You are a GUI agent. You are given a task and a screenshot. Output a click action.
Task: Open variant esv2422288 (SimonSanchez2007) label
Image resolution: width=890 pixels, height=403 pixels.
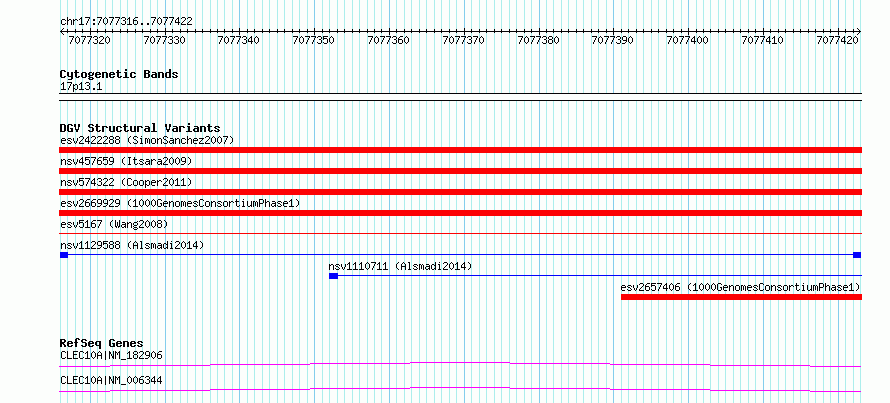(147, 140)
